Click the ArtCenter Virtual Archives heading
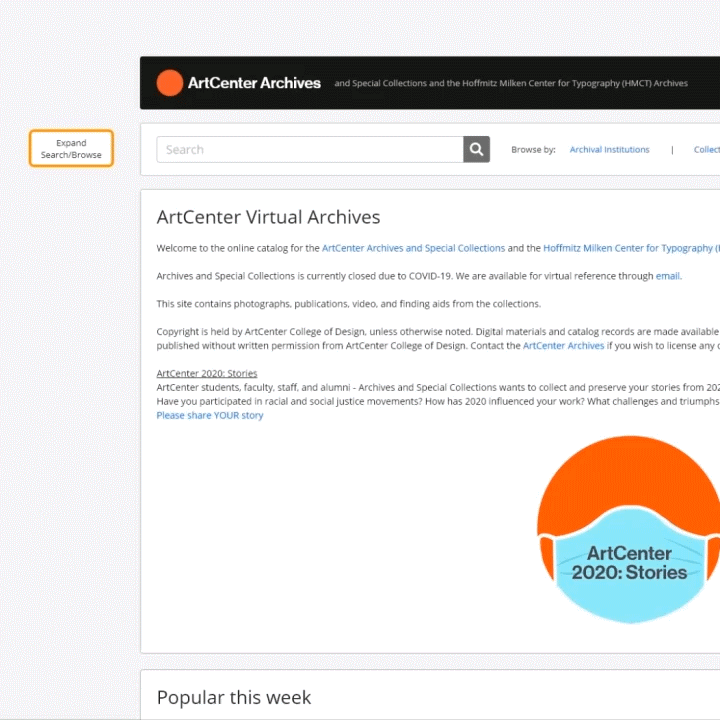The height and width of the screenshot is (720, 720). [x=268, y=217]
